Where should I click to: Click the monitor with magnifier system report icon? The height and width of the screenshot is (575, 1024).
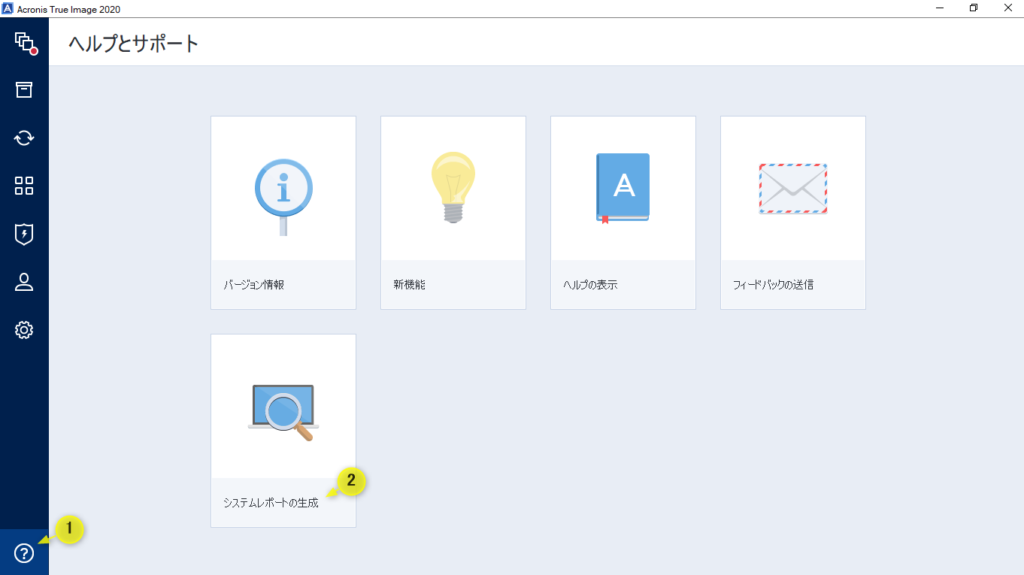(283, 412)
